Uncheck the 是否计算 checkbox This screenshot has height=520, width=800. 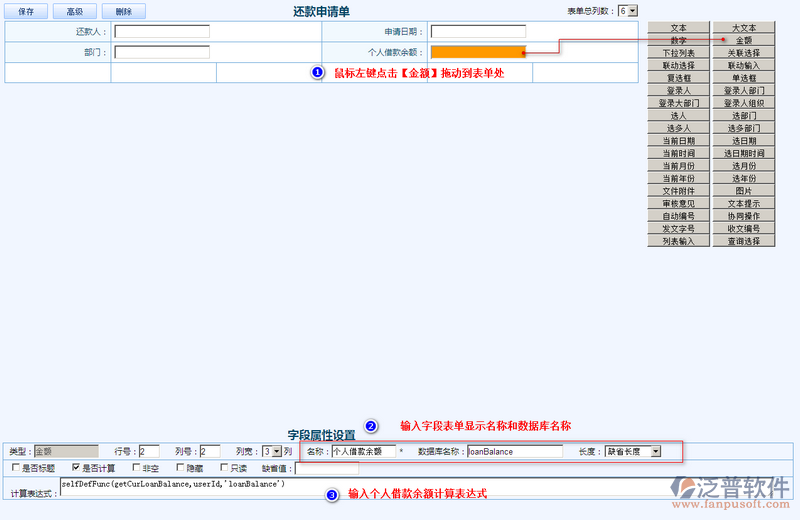click(x=76, y=467)
